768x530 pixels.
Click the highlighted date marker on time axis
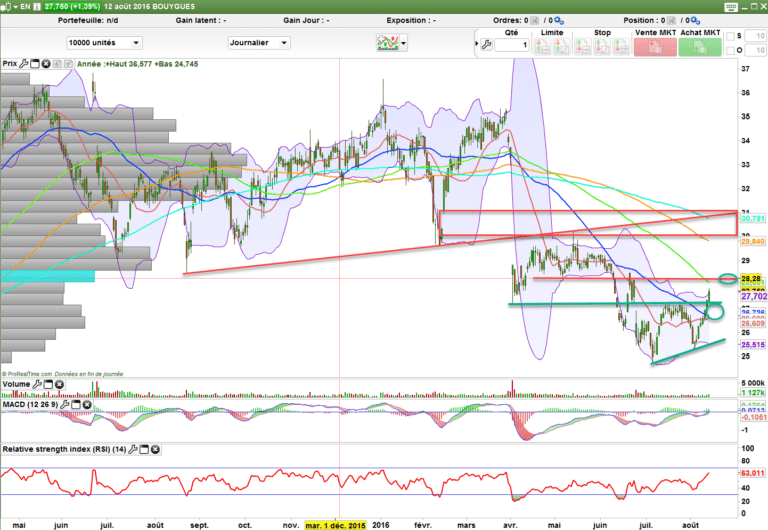tap(335, 523)
